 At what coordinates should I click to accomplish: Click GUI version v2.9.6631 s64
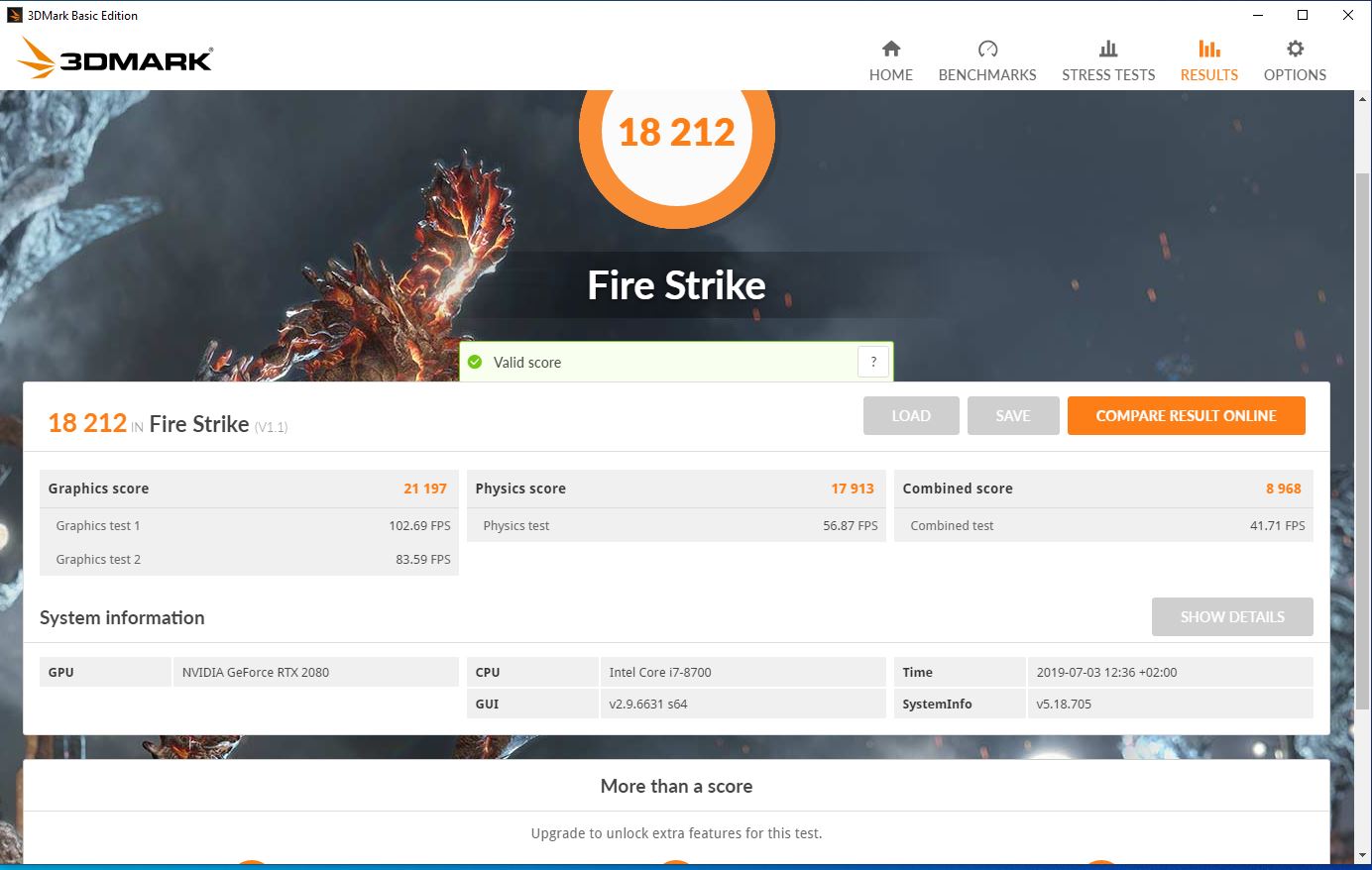tap(648, 704)
